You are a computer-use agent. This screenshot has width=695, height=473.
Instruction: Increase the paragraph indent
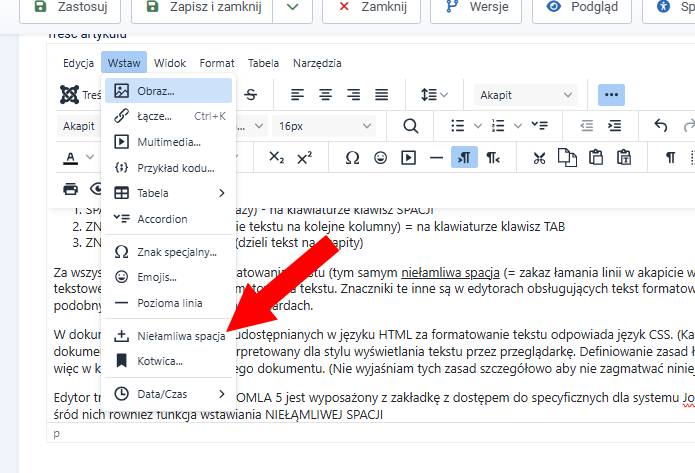[614, 126]
